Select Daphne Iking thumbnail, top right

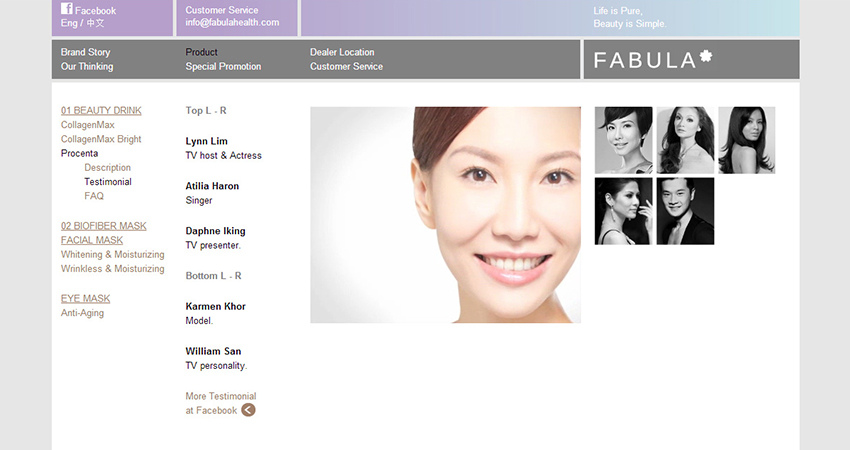pos(746,140)
